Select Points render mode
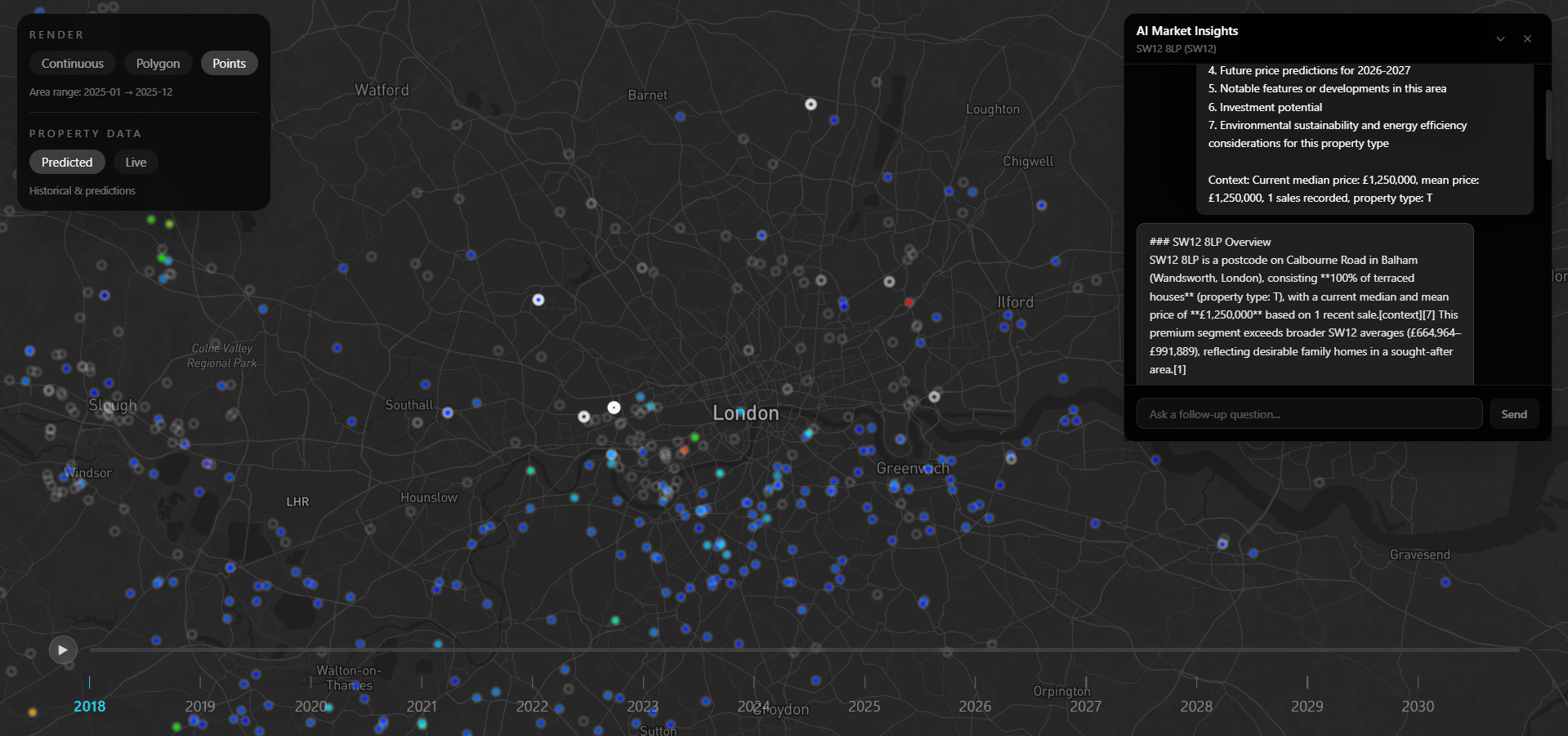 [x=229, y=63]
